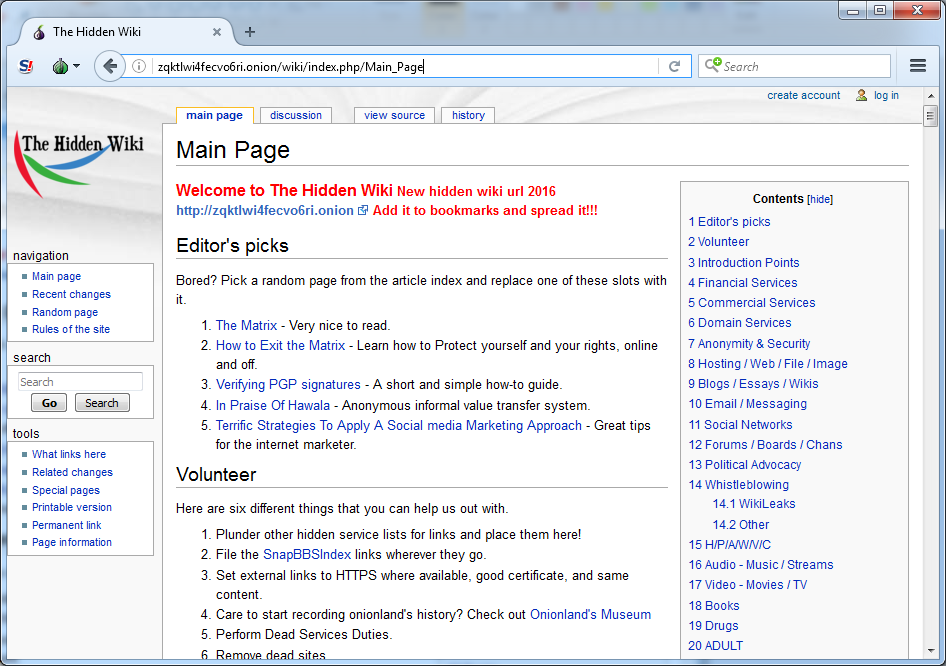Jump to 1 Editor's picks in Contents

[x=729, y=222]
